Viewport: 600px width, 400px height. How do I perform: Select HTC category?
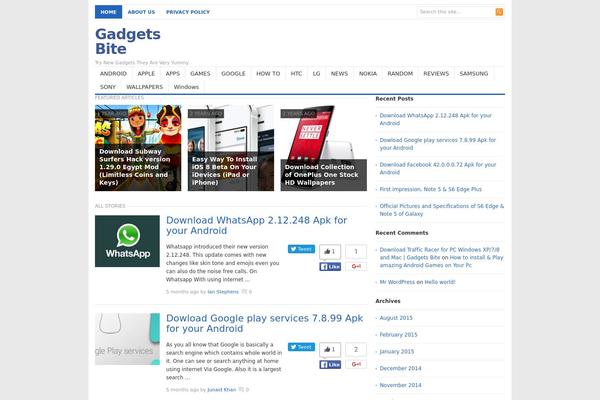(296, 73)
